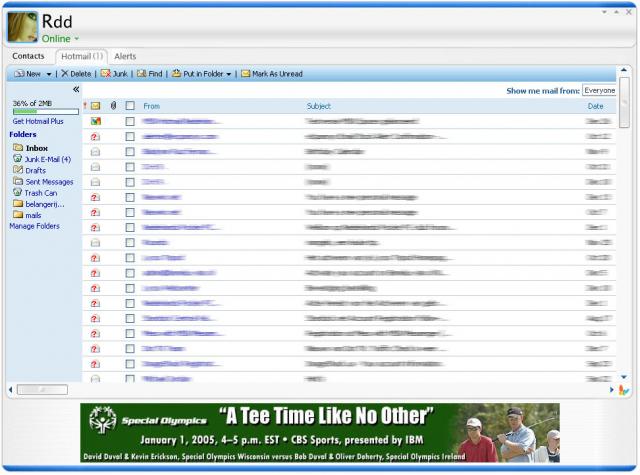
Task: Click the Get Hotmail Plus link
Action: click(x=38, y=121)
